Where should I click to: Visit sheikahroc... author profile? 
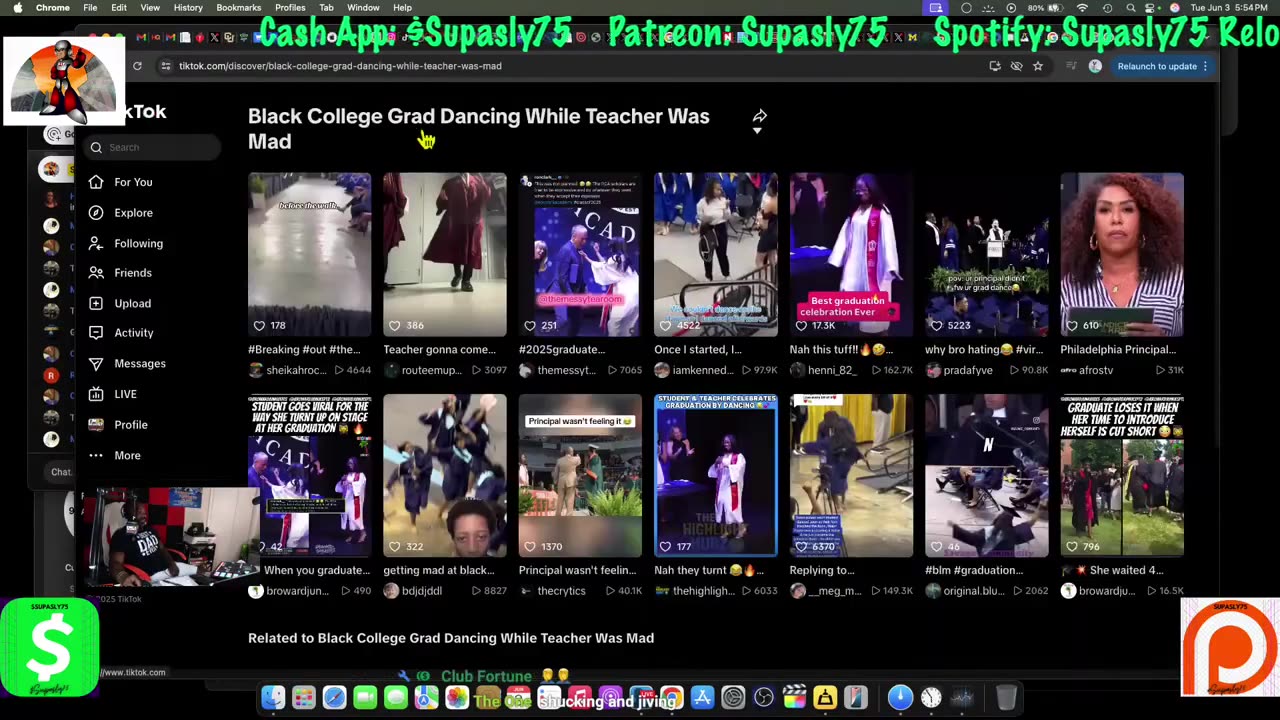[x=288, y=370]
